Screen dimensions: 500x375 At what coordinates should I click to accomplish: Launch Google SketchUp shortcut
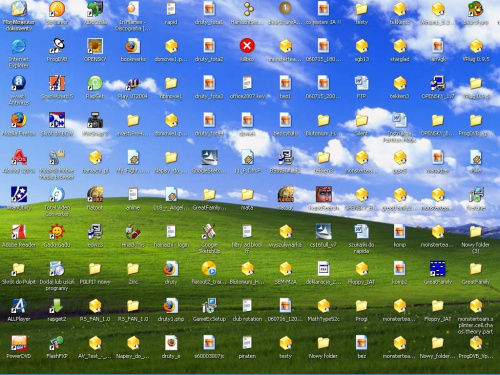click(x=209, y=231)
